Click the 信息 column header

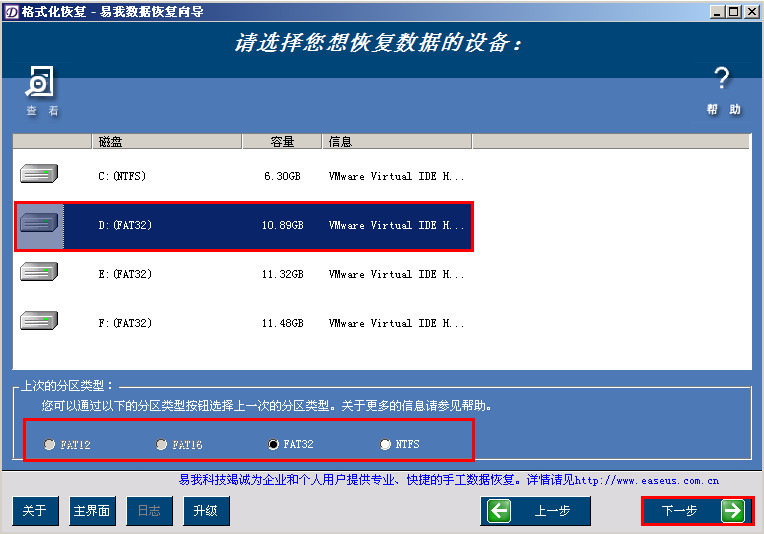point(397,141)
